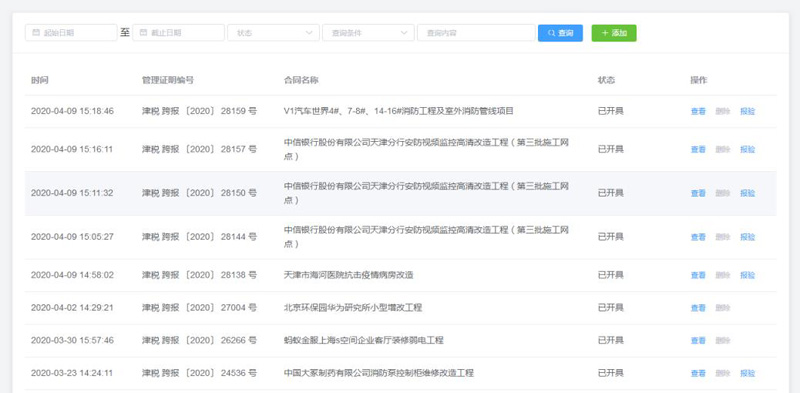The image size is (800, 393).
Task: Click 删除 for record 28150
Action: (x=722, y=193)
